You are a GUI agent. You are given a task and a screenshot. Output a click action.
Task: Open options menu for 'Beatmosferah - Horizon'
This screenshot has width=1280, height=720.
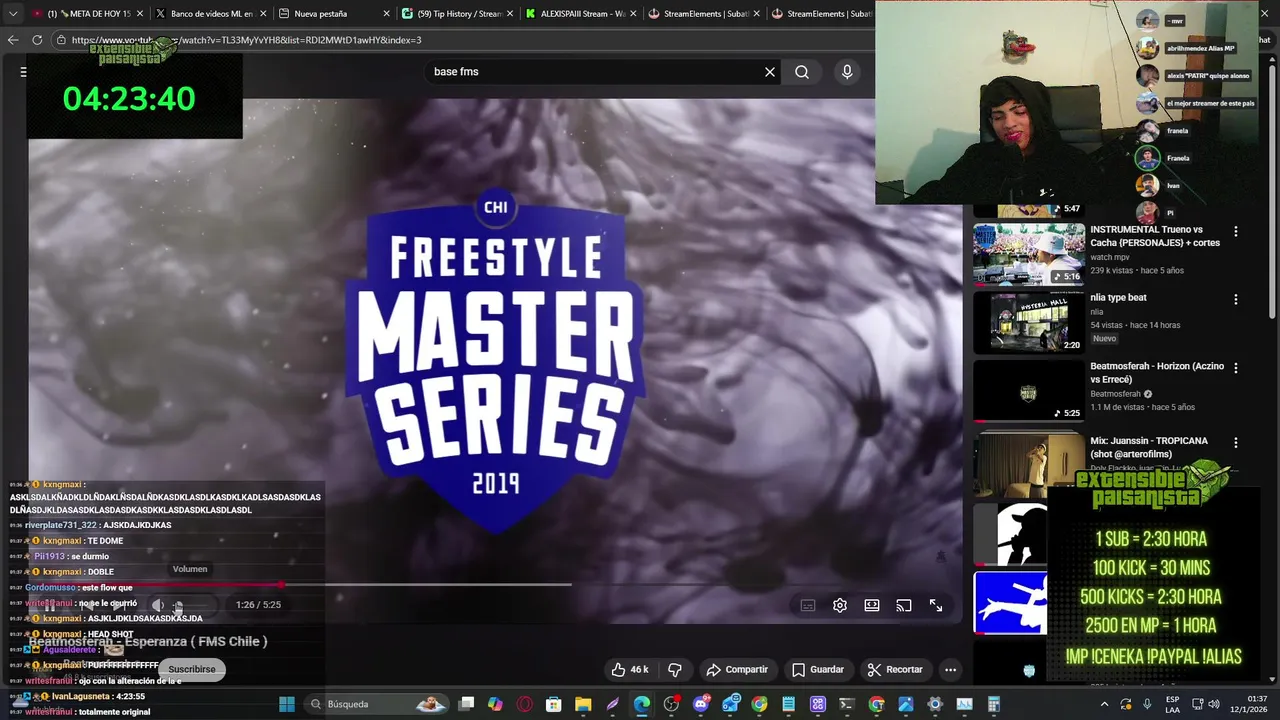point(1236,368)
